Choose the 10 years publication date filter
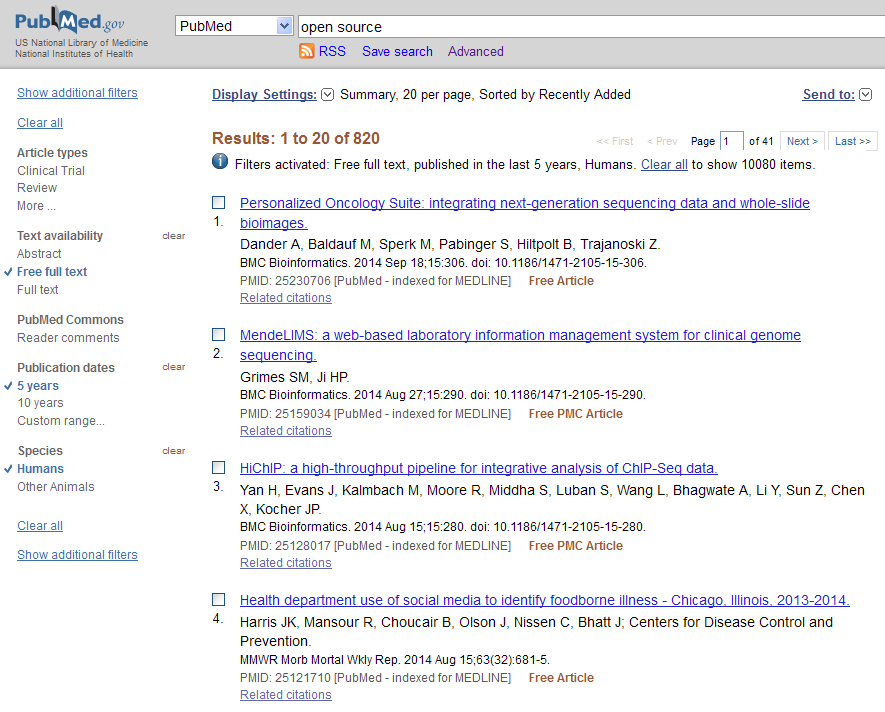 [40, 403]
